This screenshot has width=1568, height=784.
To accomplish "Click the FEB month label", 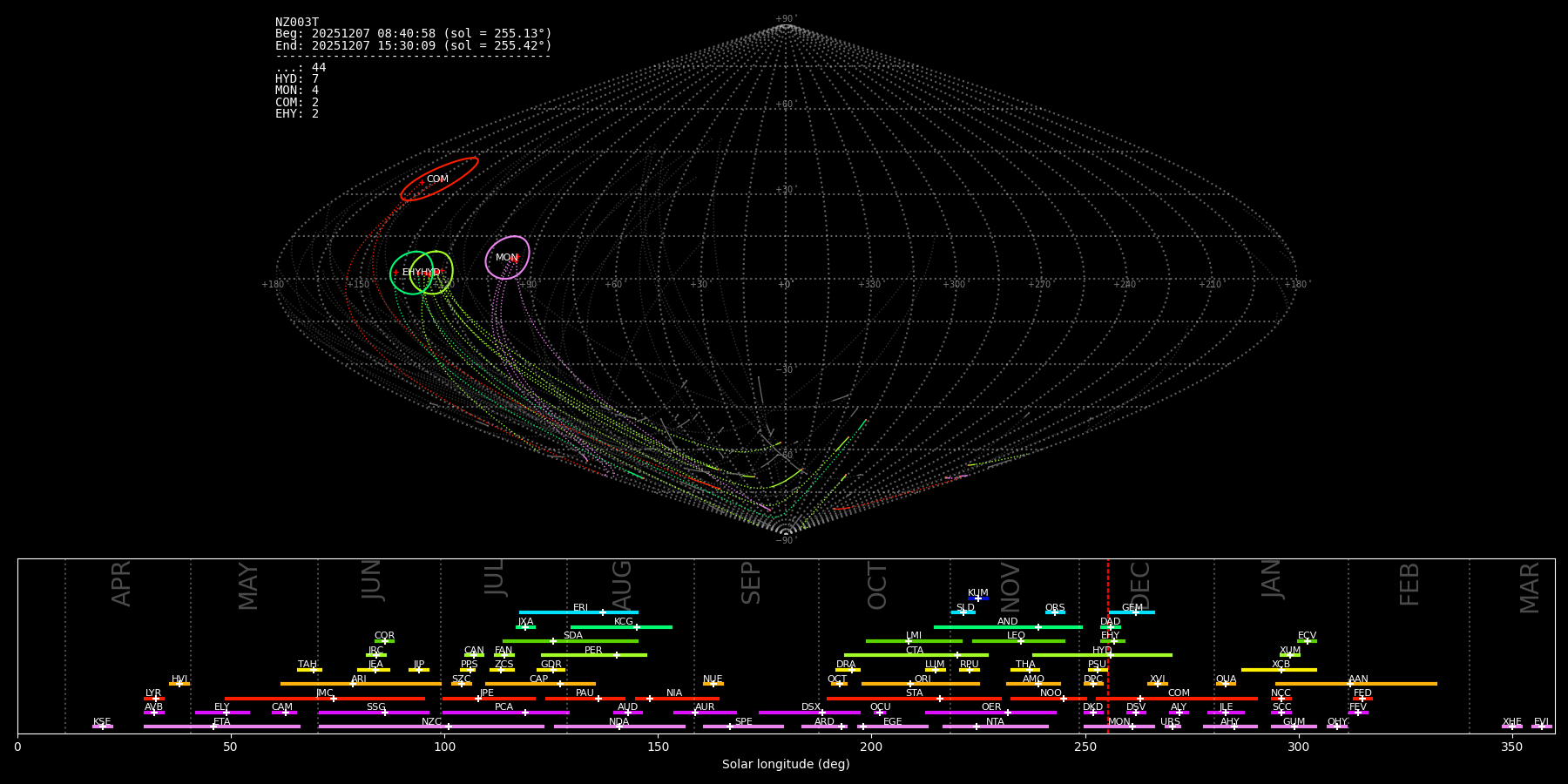I will (x=1409, y=585).
